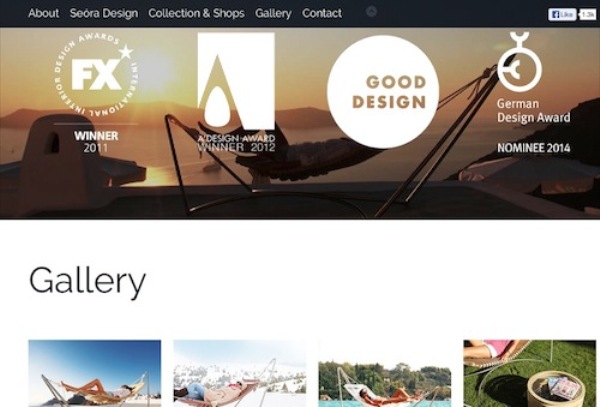
Task: Click the FX International Interior Design Awards badge
Action: (x=96, y=75)
